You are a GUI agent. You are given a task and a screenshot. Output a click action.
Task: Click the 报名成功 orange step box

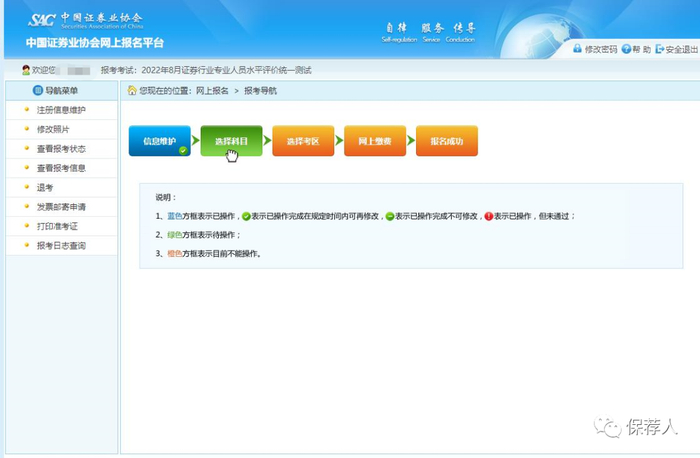[x=447, y=141]
